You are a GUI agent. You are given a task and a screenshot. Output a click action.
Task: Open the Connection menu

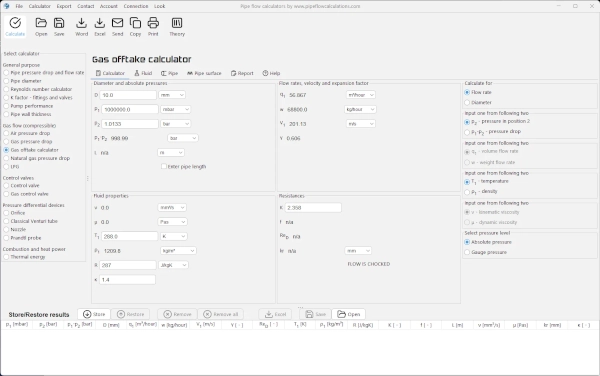(x=136, y=6)
